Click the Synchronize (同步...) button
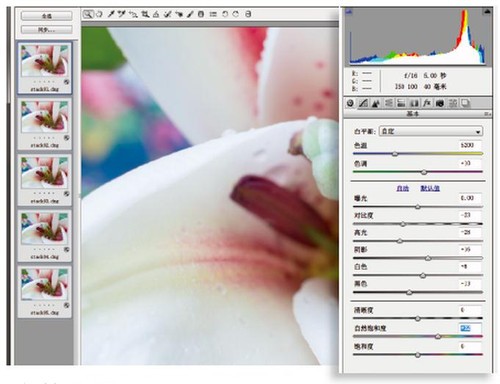The image size is (500, 384). coord(46,30)
